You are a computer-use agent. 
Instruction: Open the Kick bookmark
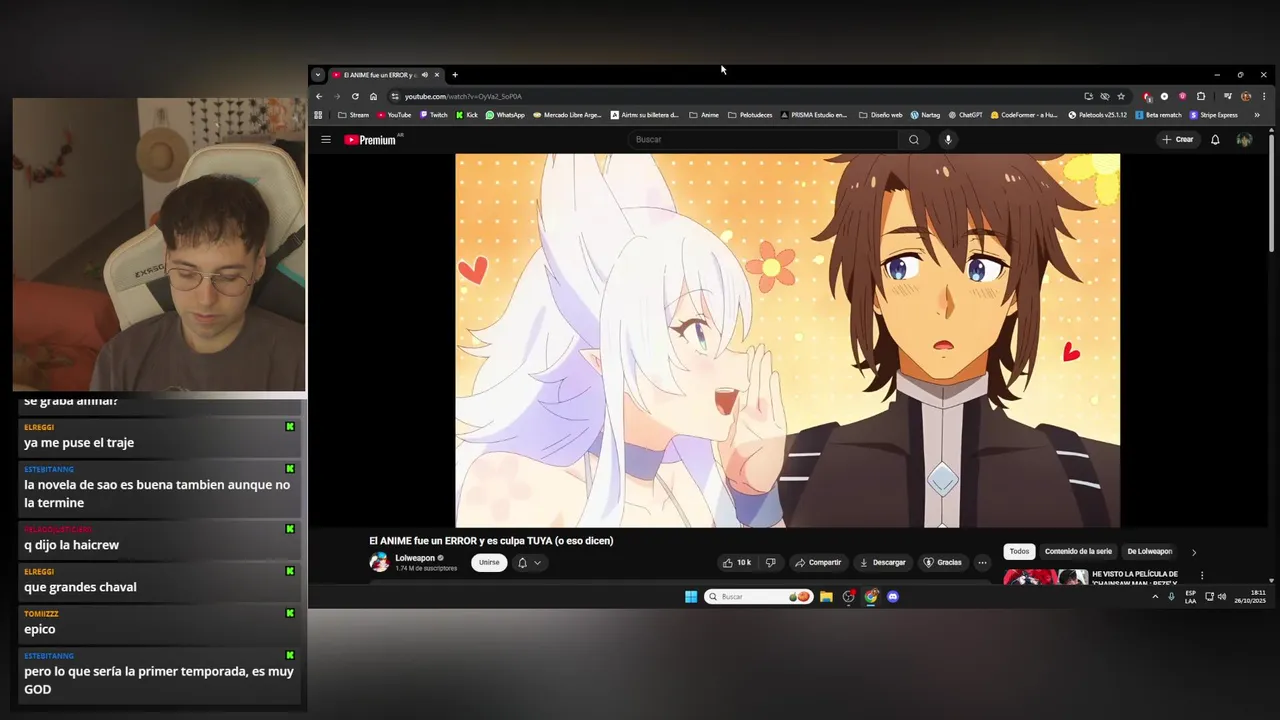coord(467,115)
